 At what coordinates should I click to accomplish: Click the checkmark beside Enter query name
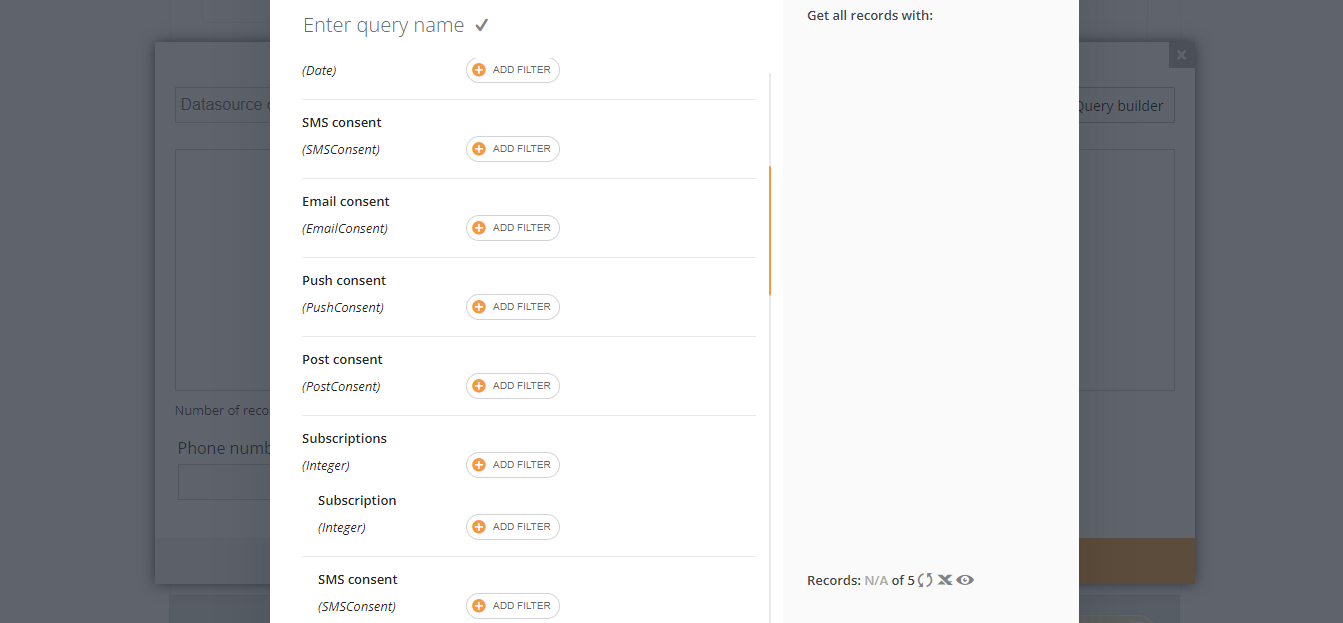pos(482,25)
